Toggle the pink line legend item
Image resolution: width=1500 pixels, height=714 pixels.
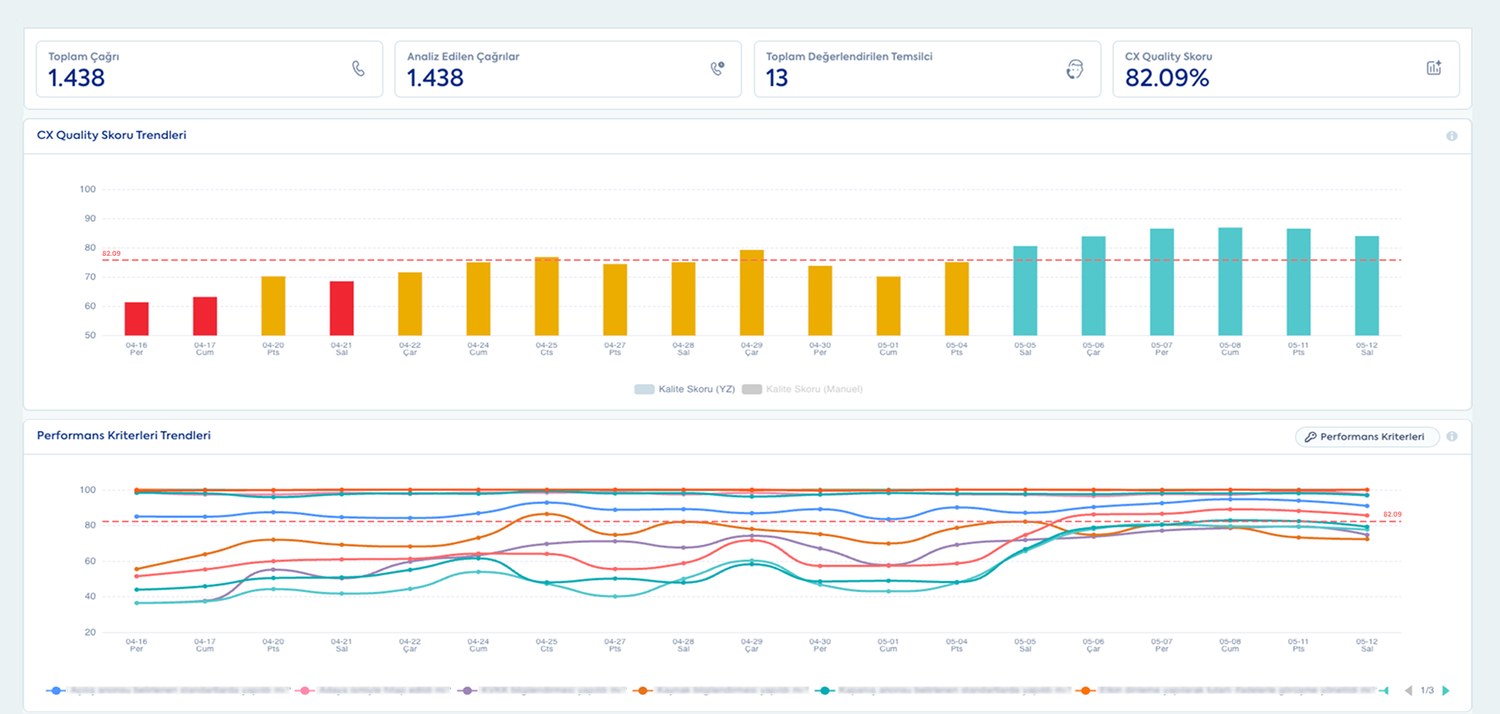pyautogui.click(x=371, y=691)
